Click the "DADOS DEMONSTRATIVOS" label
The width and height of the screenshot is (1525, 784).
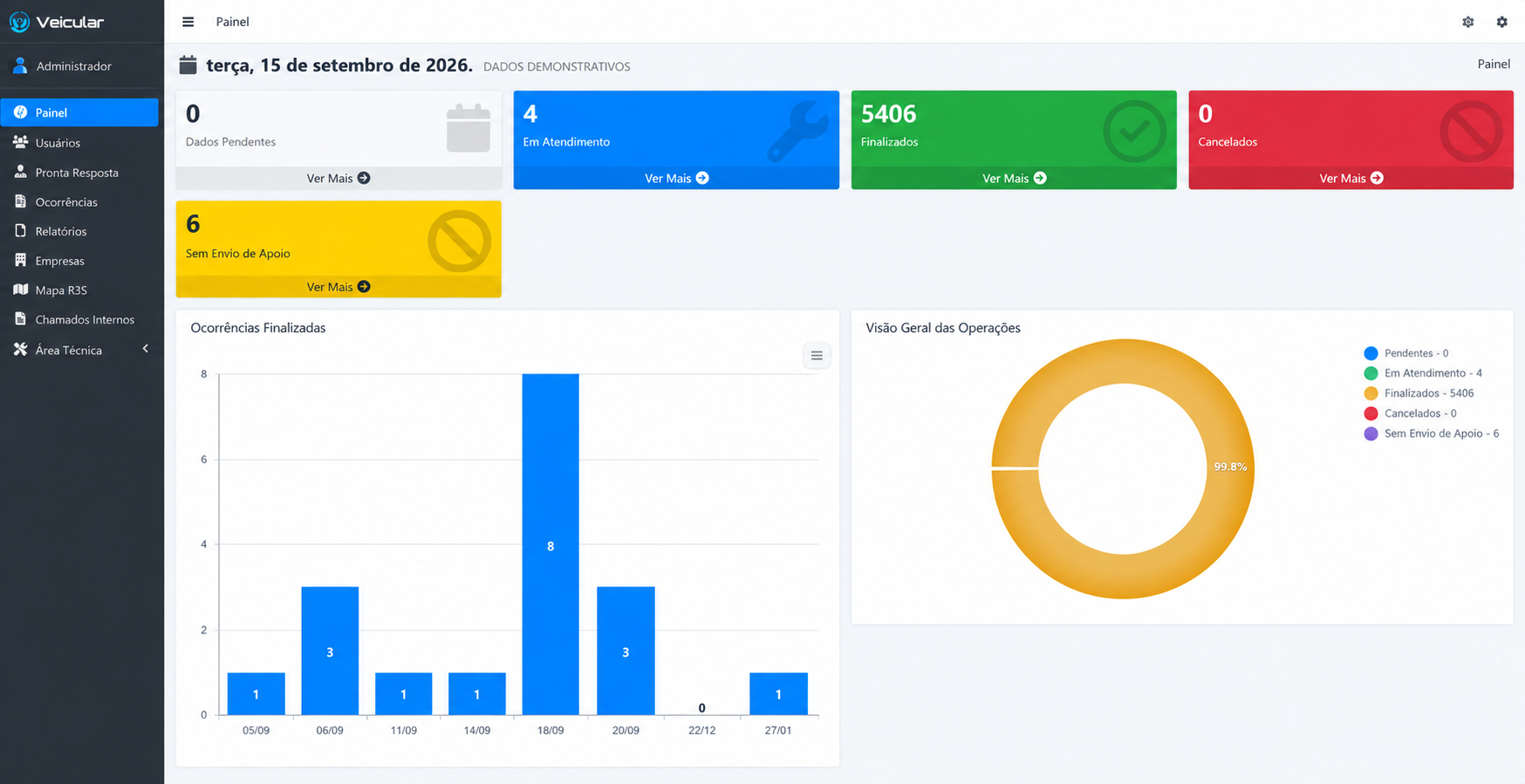pos(557,66)
